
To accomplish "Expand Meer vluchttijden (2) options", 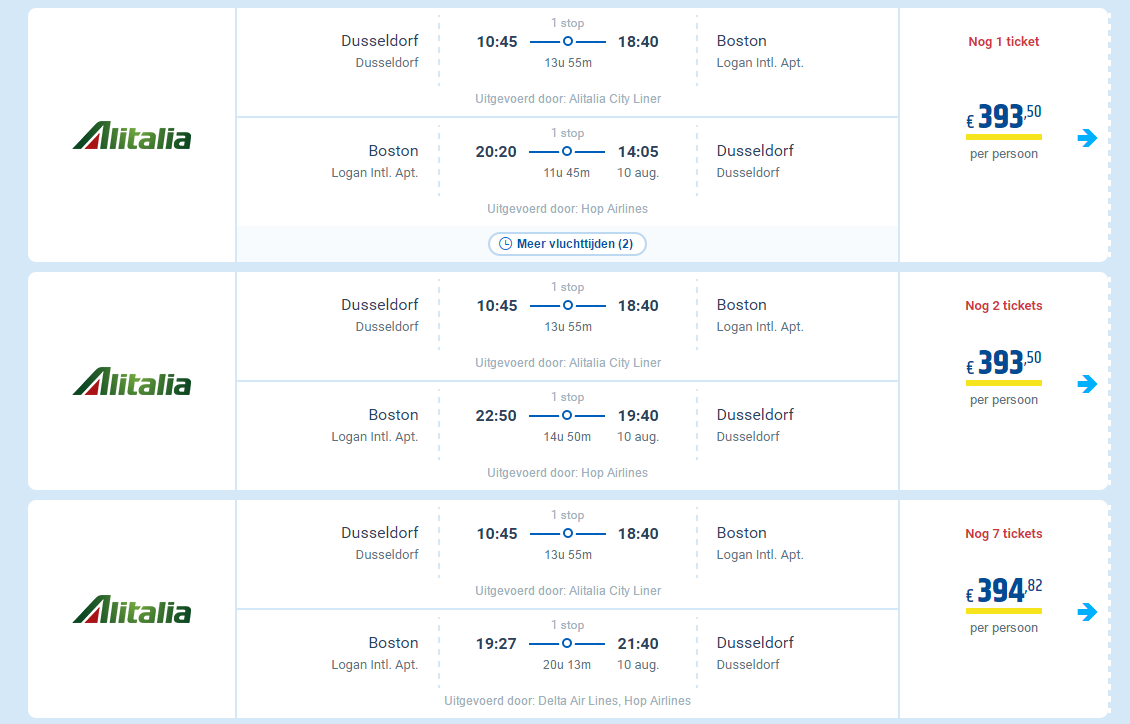I will click(x=567, y=243).
